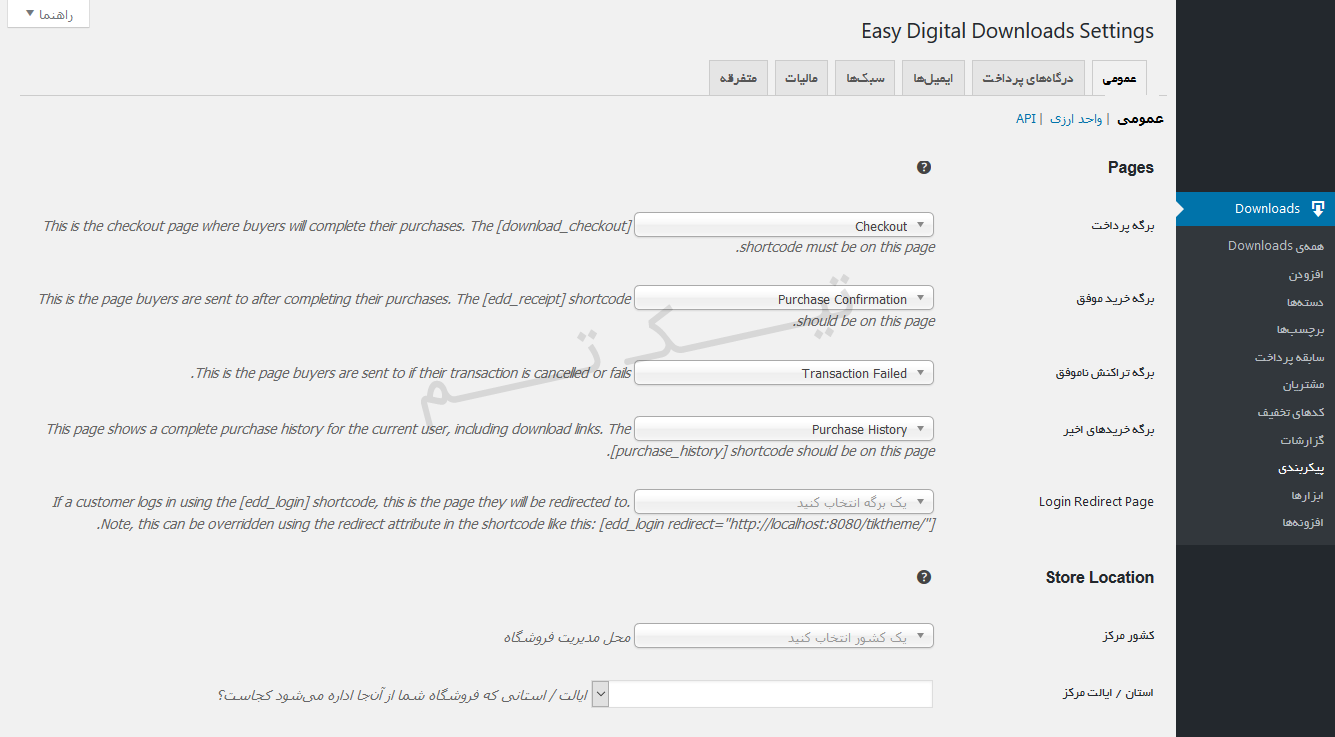Open the Purchase Confirmation page dropdown

coord(785,298)
